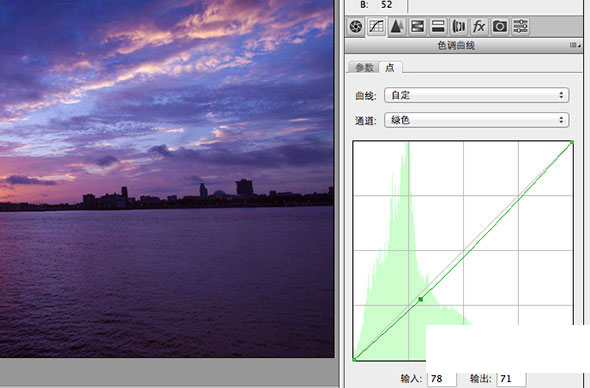This screenshot has height=388, width=590.
Task: Open the Detail panel triangle icon
Action: coord(397,27)
